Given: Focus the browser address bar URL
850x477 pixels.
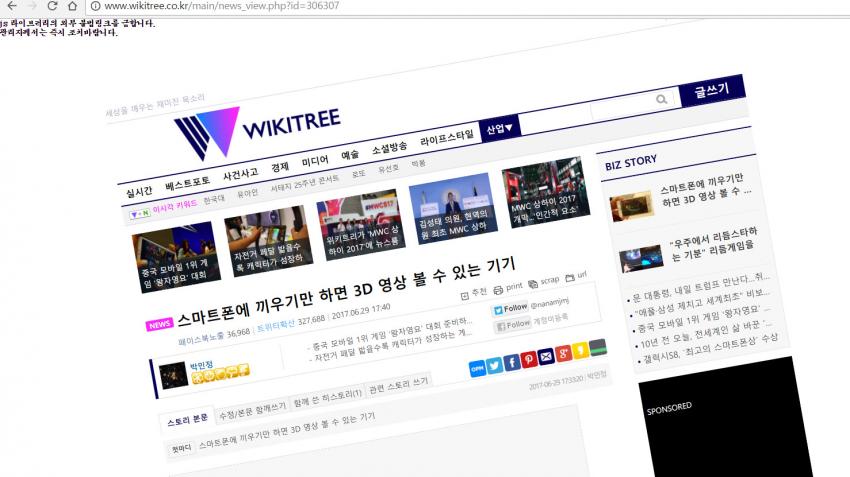Looking at the screenshot, I should 221,6.
